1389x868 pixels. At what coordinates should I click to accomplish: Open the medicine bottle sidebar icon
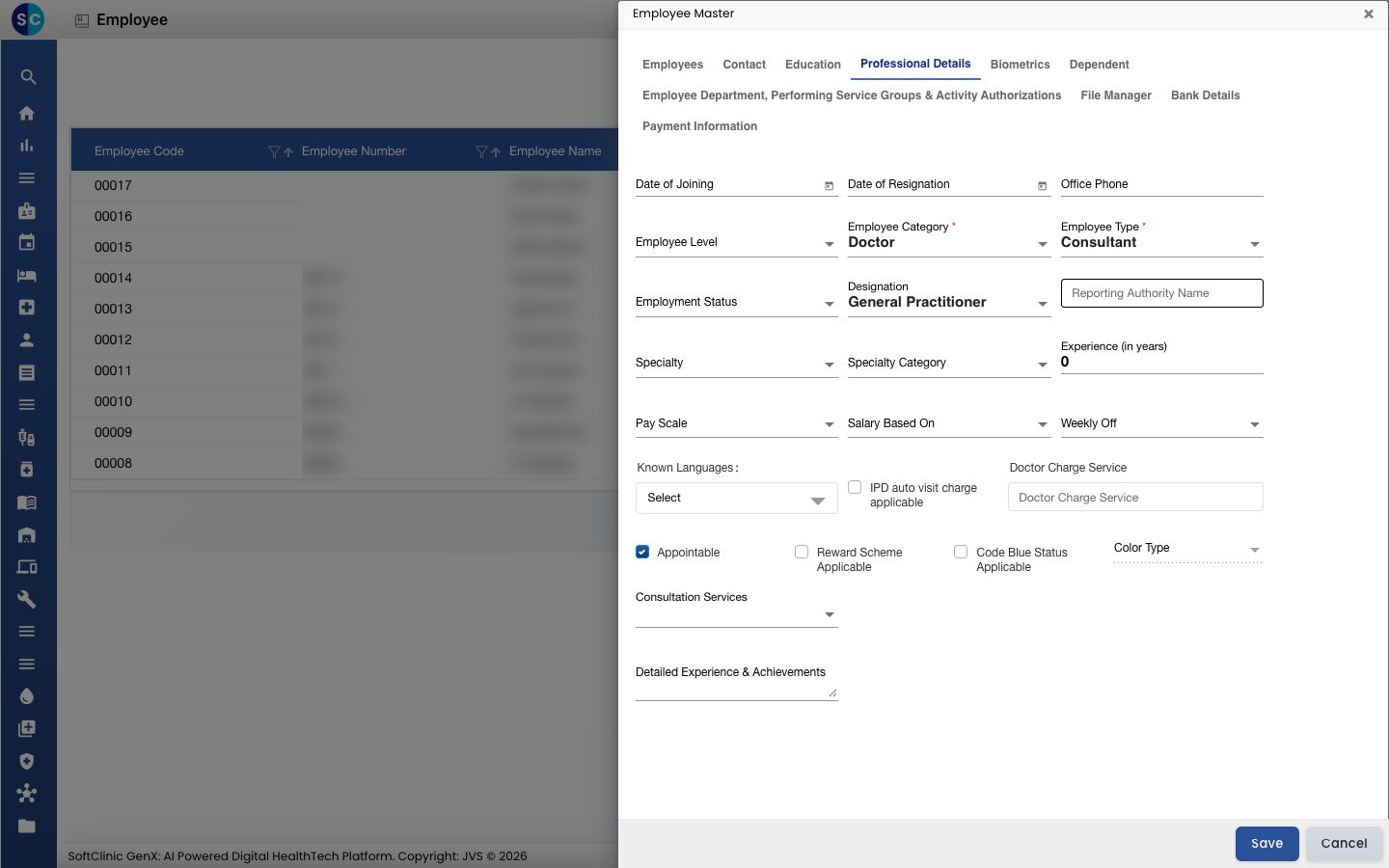pyautogui.click(x=27, y=470)
